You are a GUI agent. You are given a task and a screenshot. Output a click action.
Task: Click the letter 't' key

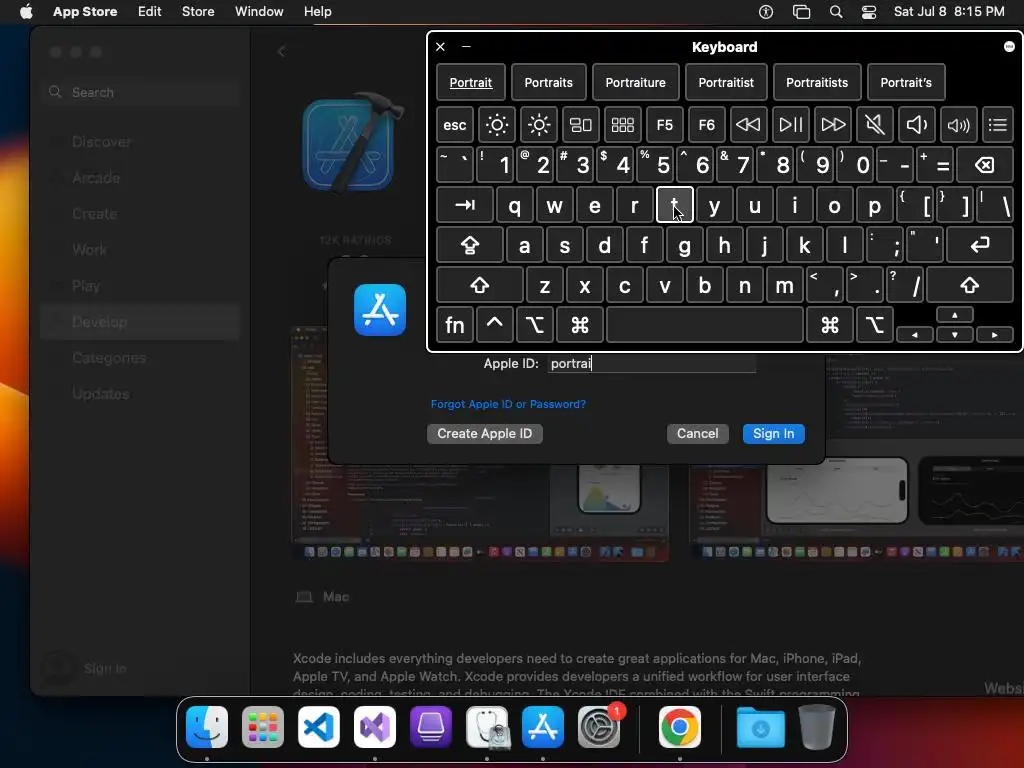[675, 205]
